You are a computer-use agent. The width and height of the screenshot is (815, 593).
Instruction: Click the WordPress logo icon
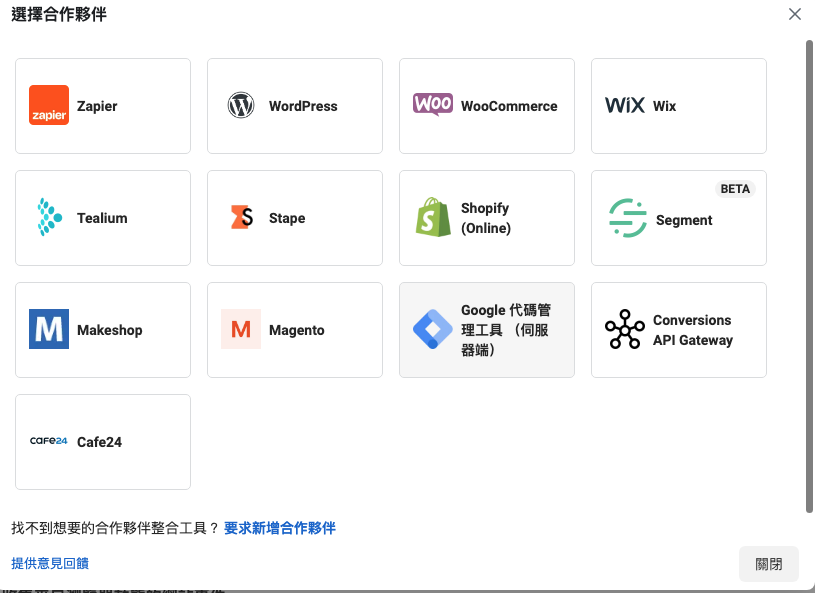click(241, 106)
